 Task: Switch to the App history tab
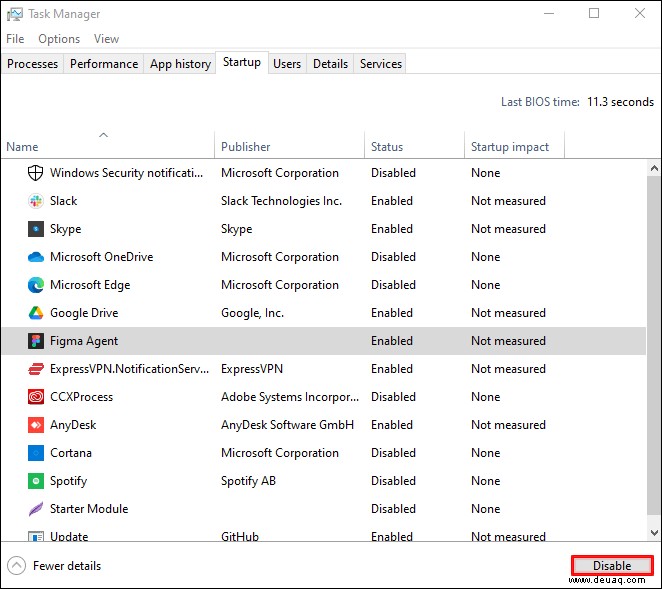180,64
